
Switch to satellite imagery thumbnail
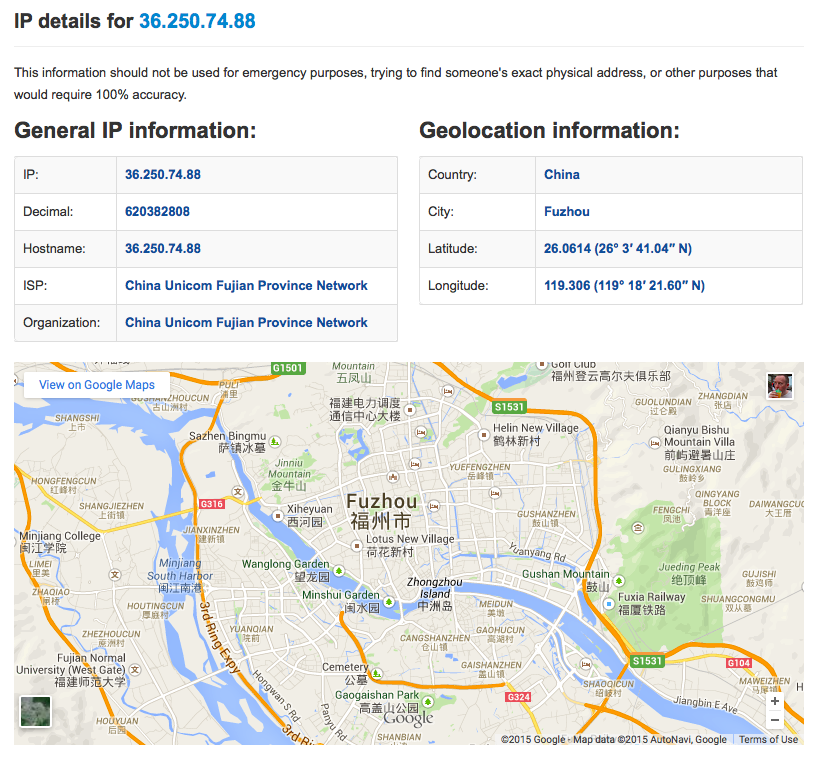35,711
